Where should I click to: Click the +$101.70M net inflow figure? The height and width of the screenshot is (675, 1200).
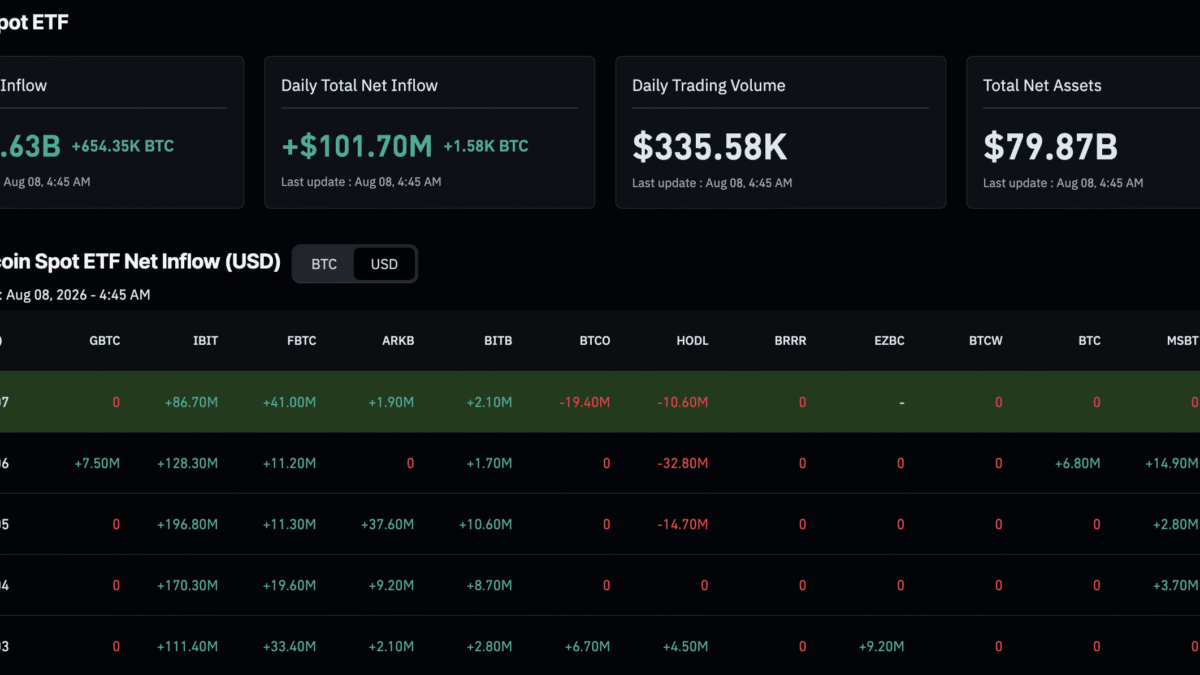pos(357,146)
